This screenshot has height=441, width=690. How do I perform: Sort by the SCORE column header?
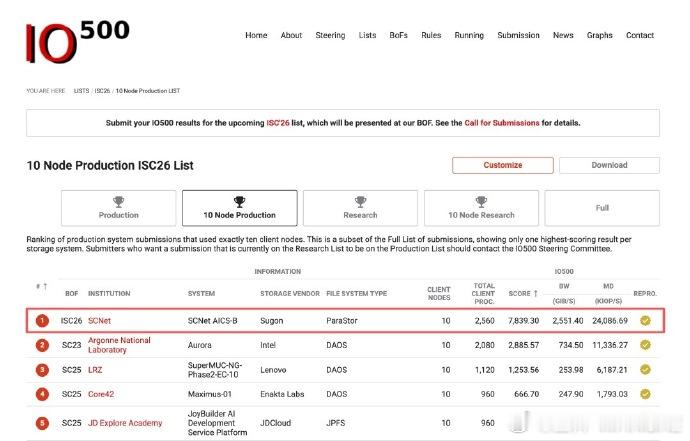(523, 294)
